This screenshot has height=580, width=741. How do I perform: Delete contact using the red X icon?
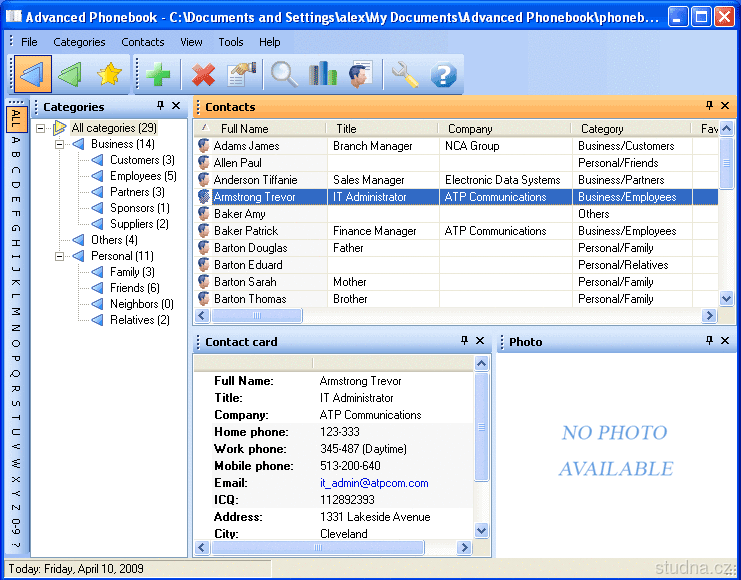pos(203,75)
